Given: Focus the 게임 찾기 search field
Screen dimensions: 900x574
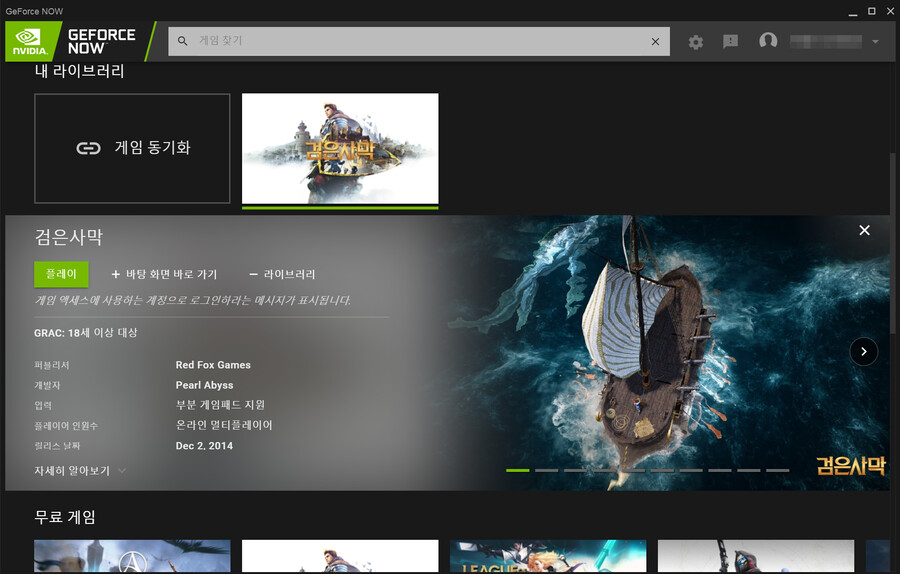Looking at the screenshot, I should click(418, 41).
